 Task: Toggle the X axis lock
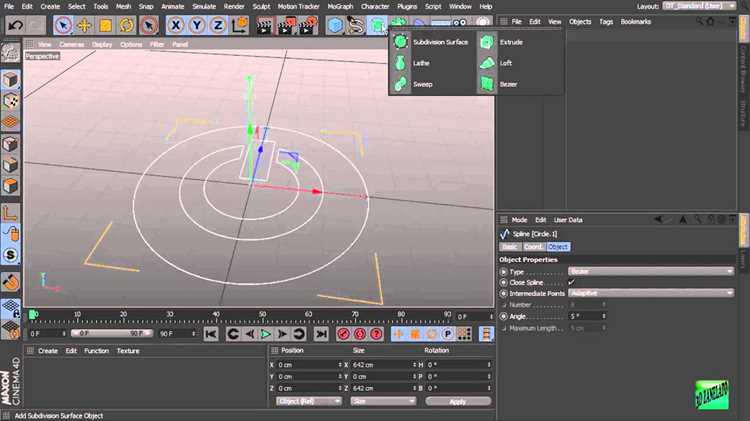point(176,25)
